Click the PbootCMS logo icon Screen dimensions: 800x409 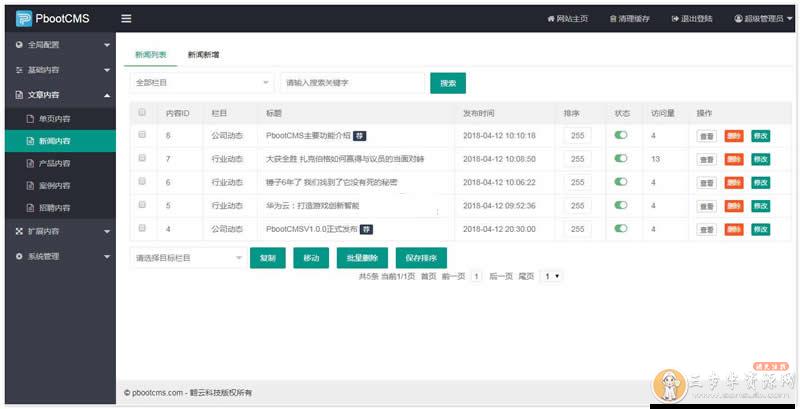pyautogui.click(x=24, y=18)
